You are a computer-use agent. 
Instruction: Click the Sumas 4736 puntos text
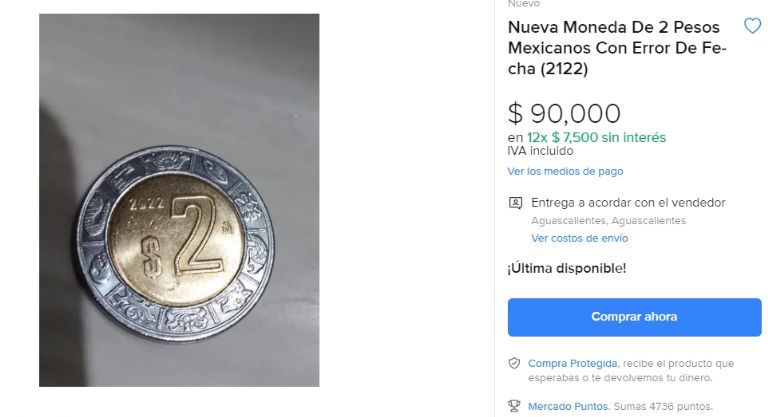coord(663,406)
